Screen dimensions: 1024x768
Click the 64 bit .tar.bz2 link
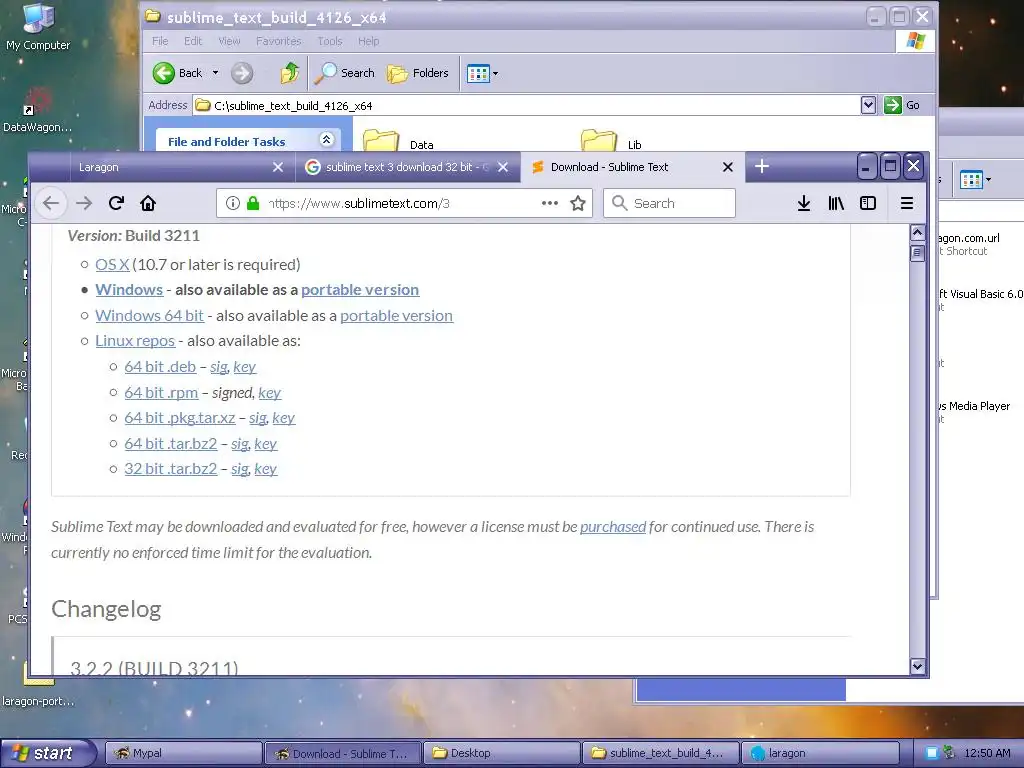pyautogui.click(x=170, y=443)
